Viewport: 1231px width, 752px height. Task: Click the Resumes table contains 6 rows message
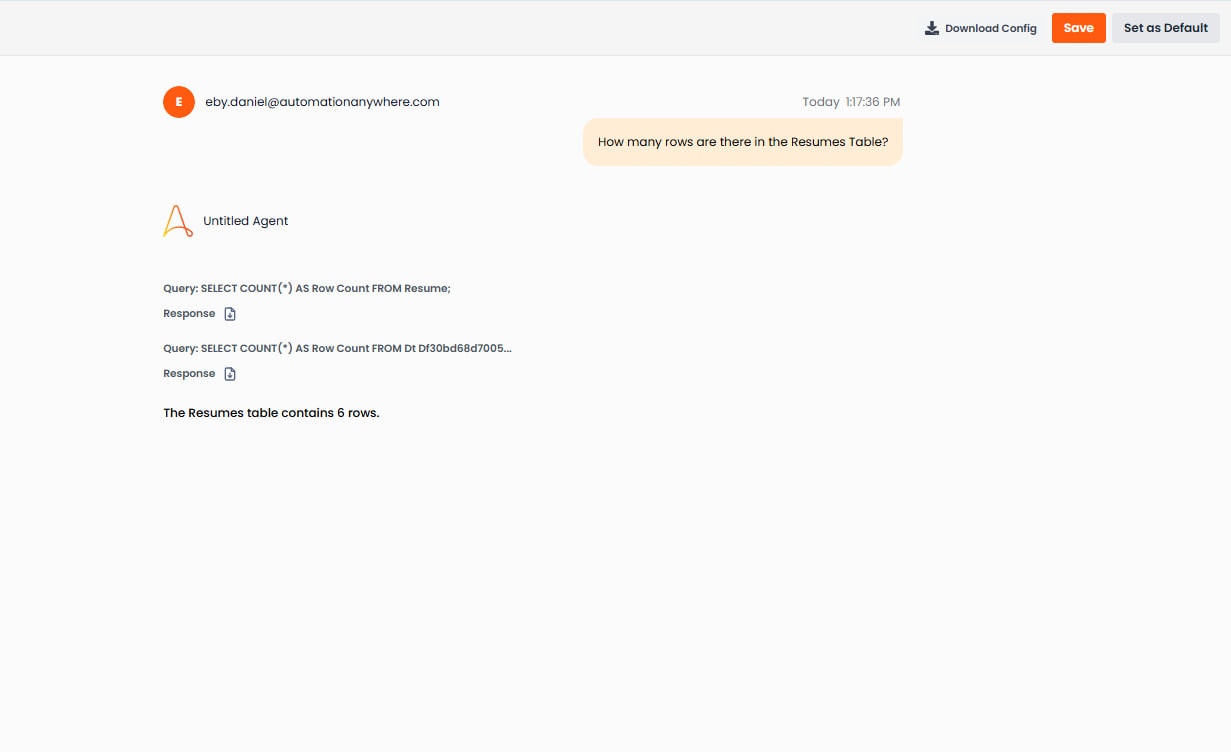click(x=271, y=412)
